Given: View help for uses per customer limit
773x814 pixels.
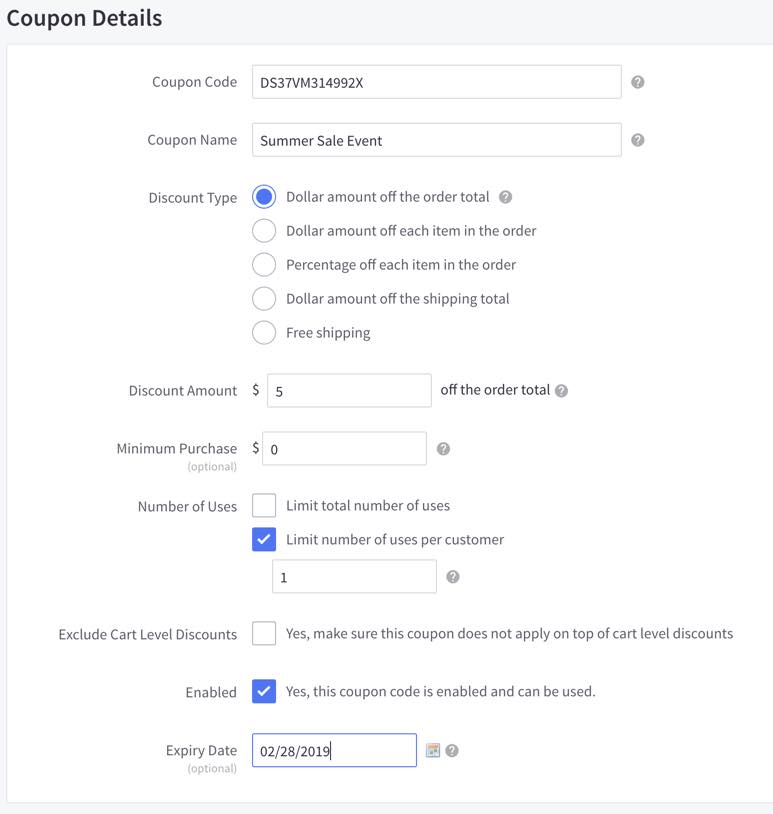Looking at the screenshot, I should 454,576.
